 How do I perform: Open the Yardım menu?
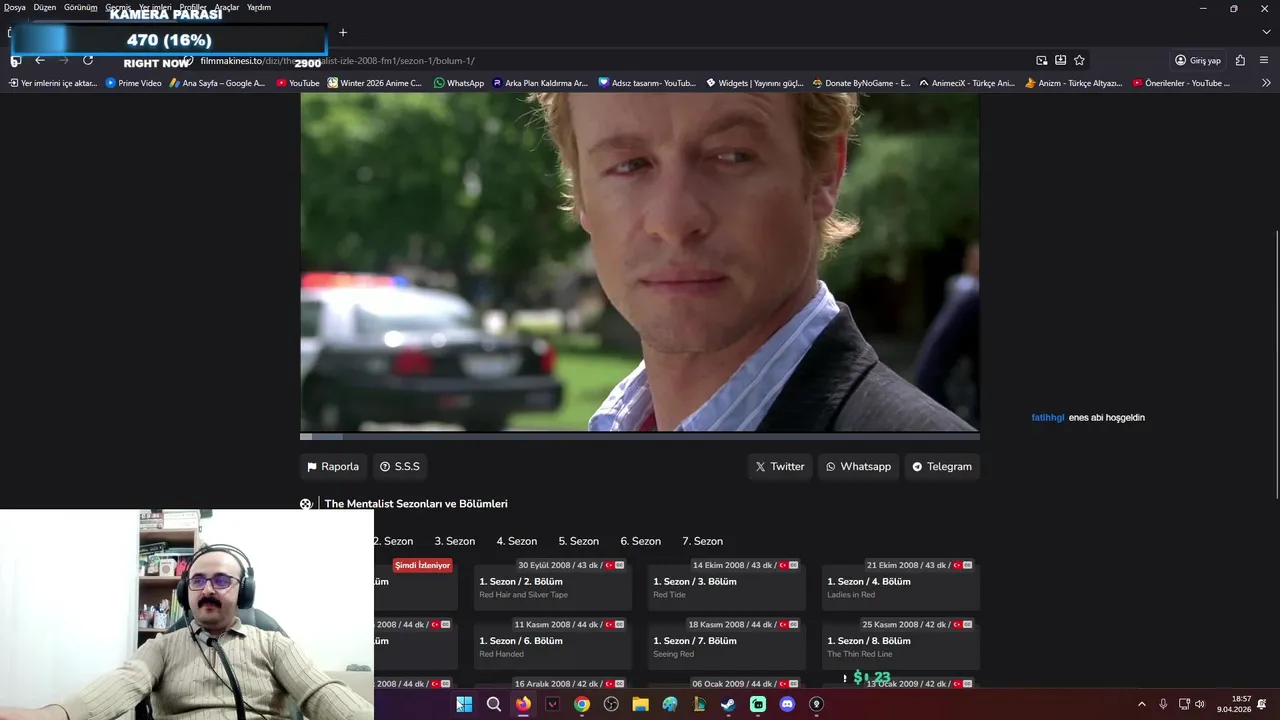pos(259,7)
